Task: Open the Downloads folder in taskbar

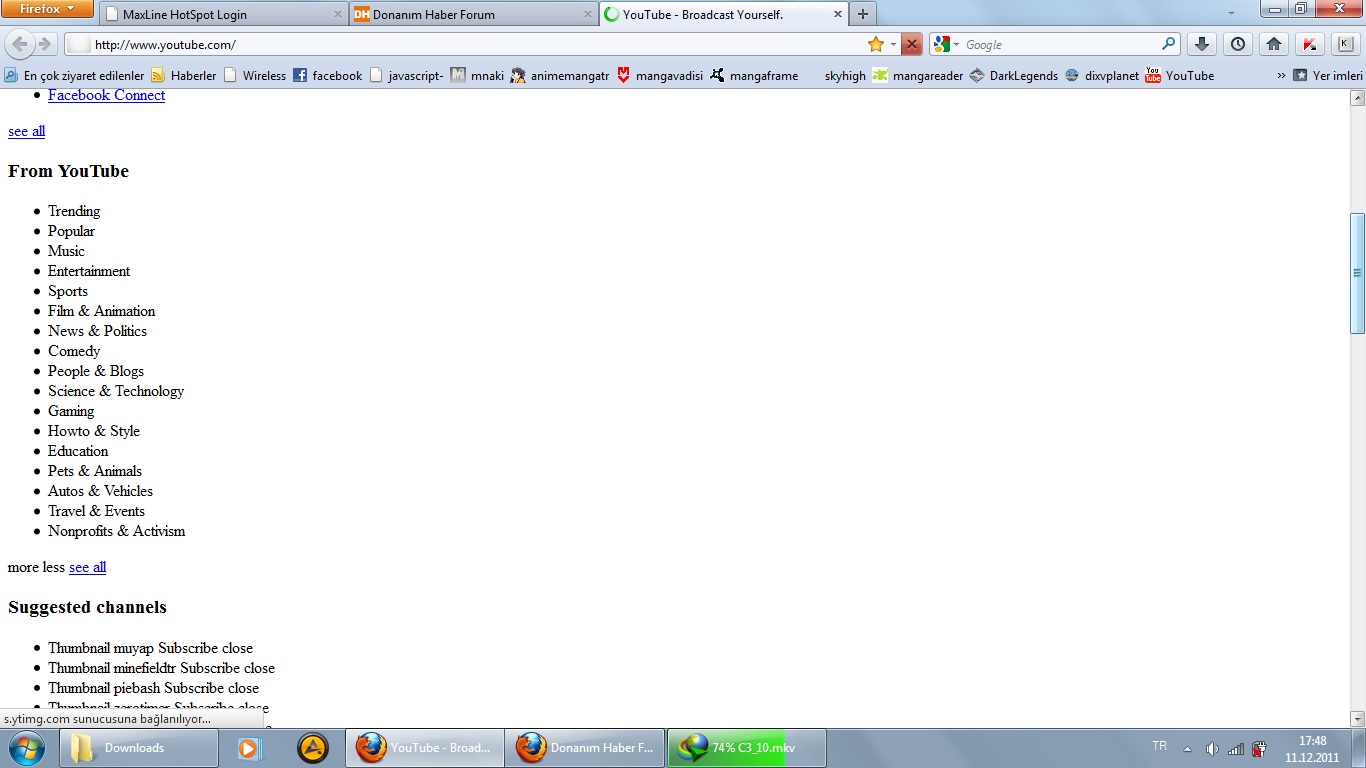Action: [x=139, y=748]
